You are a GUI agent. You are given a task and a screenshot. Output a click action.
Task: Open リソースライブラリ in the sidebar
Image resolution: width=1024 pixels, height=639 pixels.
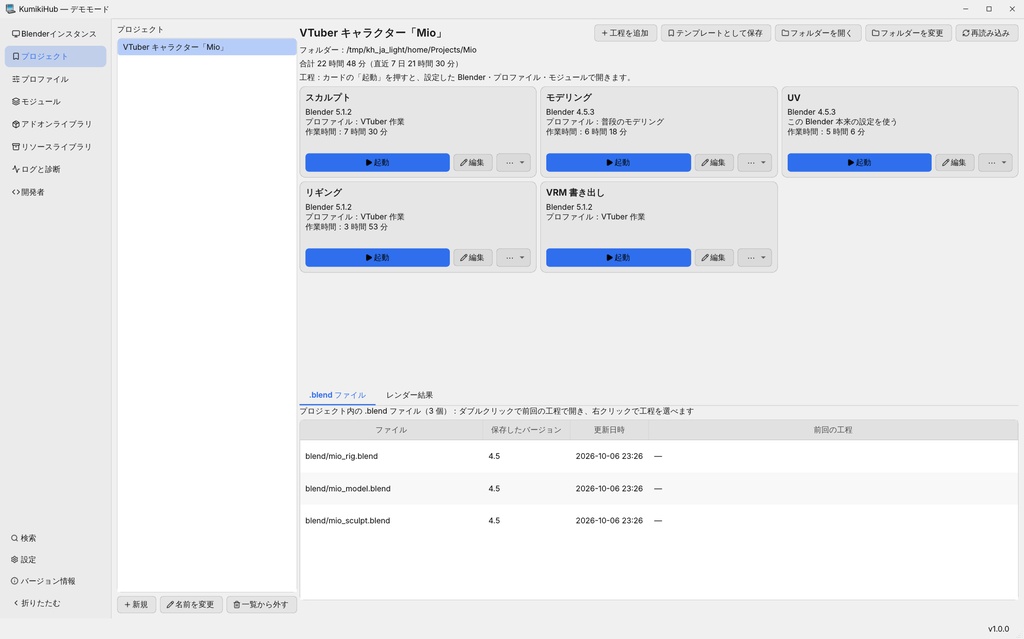55,147
